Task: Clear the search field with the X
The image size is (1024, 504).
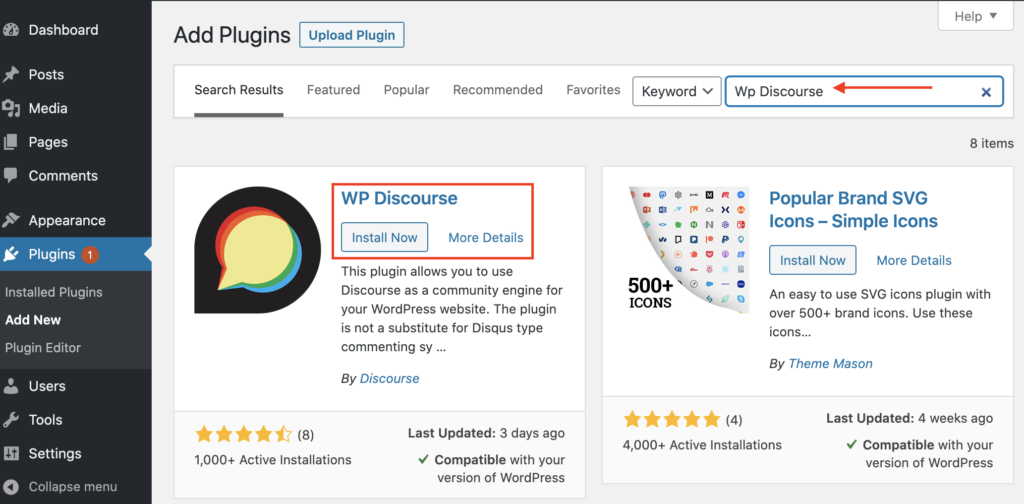Action: (986, 92)
